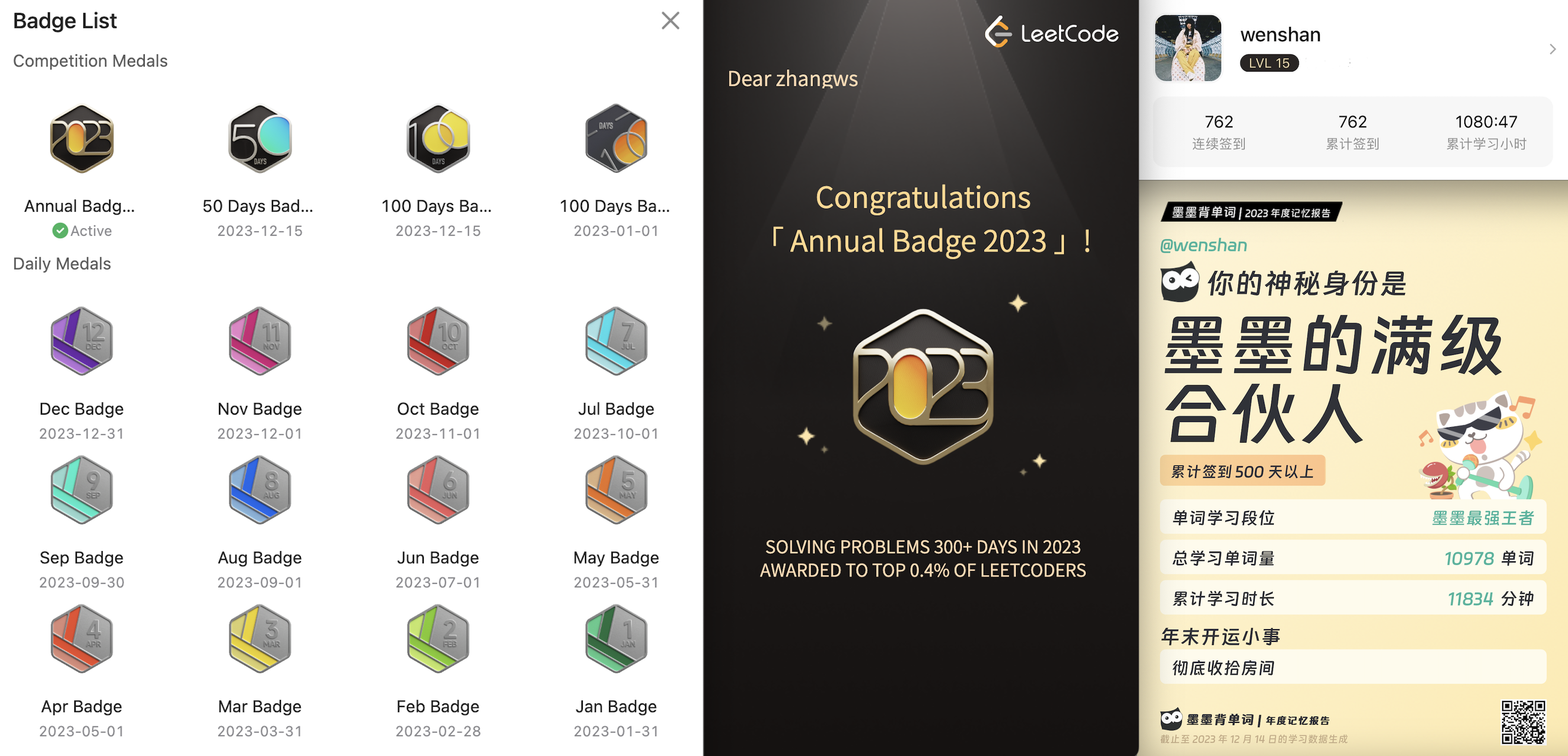Click the green Active status checkmark

click(60, 230)
